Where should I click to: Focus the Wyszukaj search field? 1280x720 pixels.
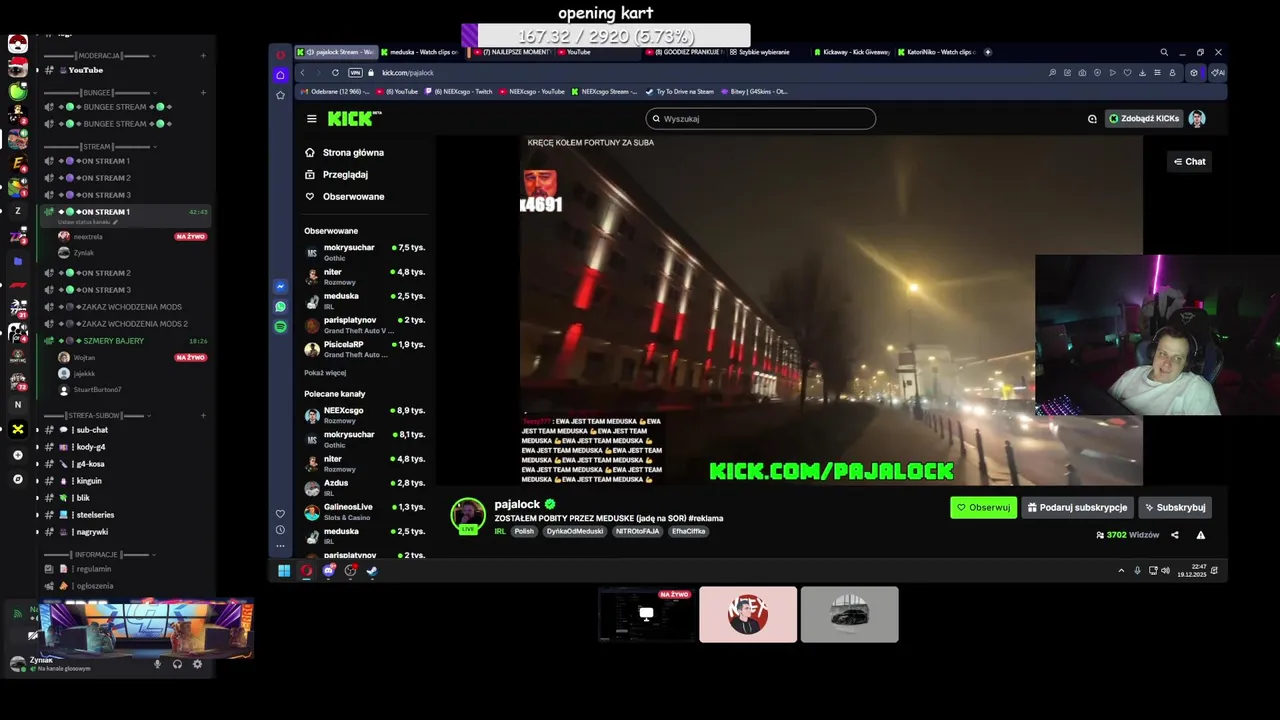pyautogui.click(x=760, y=118)
